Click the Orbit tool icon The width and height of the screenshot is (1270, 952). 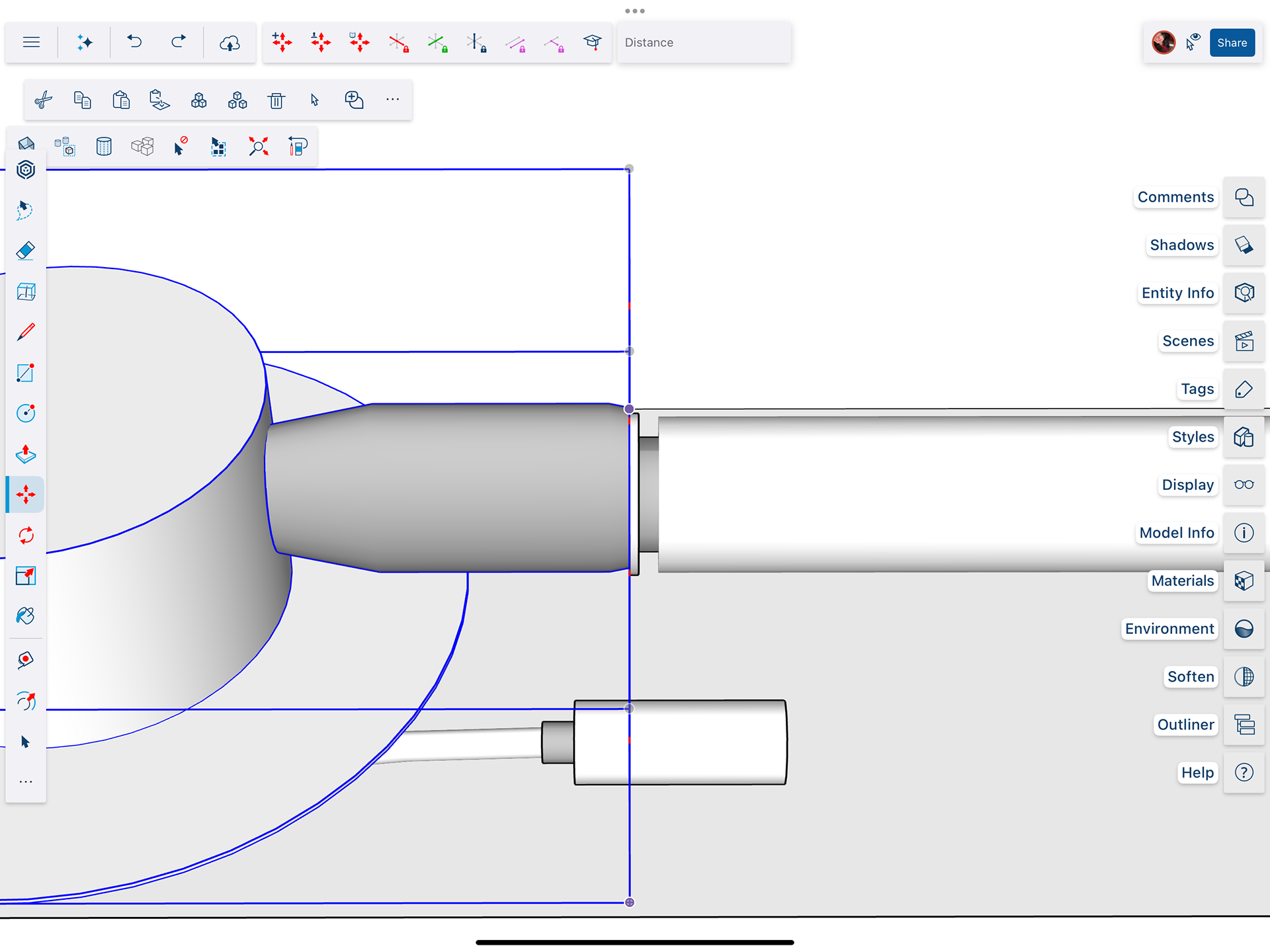point(25,701)
